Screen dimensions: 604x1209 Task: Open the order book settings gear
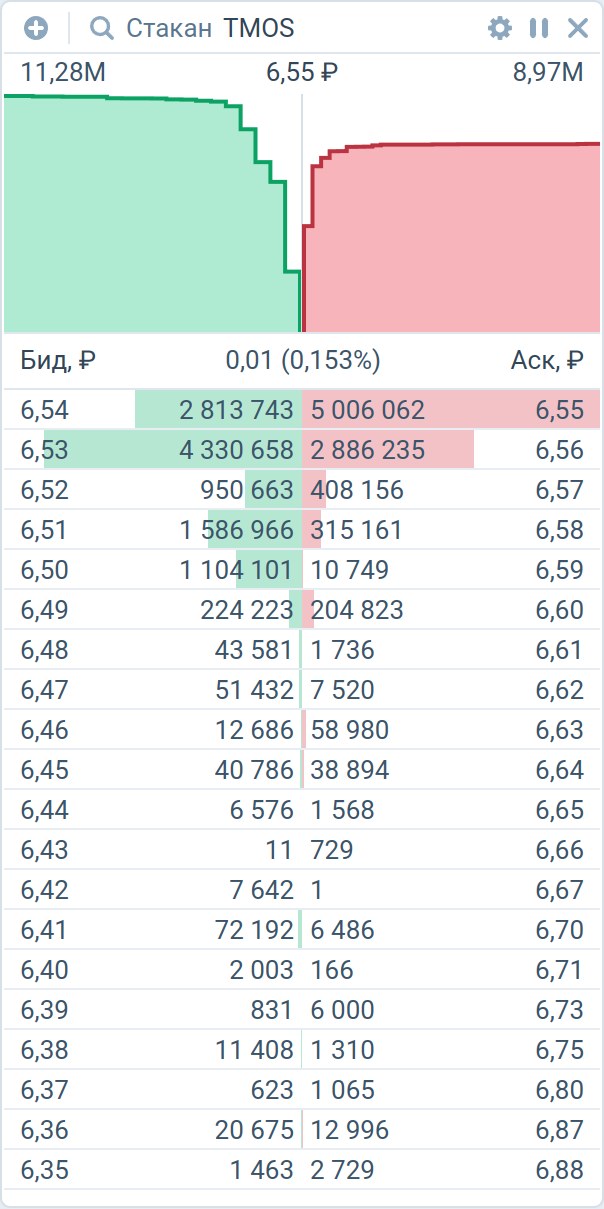tap(499, 28)
